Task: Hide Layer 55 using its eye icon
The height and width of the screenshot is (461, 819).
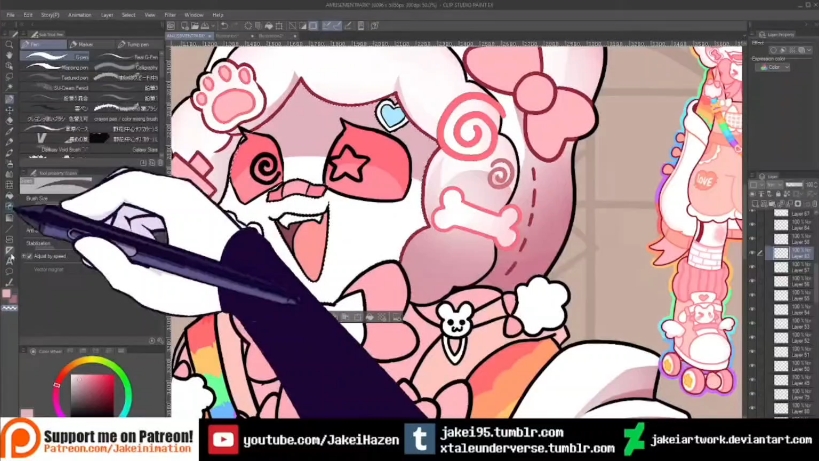Action: pyautogui.click(x=752, y=295)
